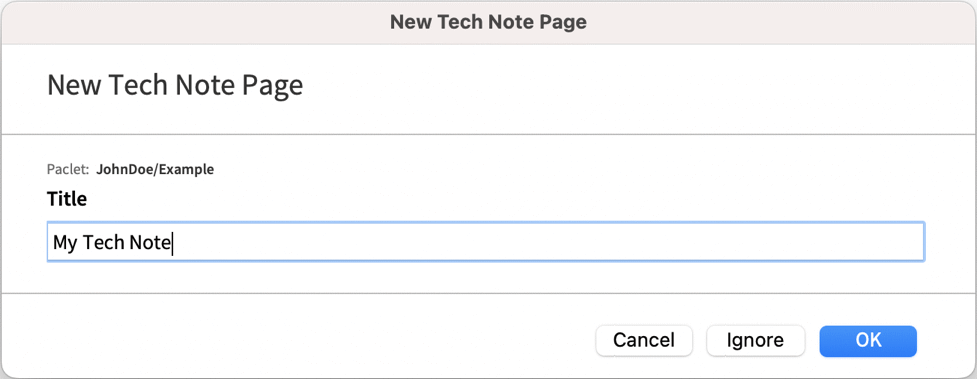
Task: Choose the Ignore button
Action: coord(755,341)
